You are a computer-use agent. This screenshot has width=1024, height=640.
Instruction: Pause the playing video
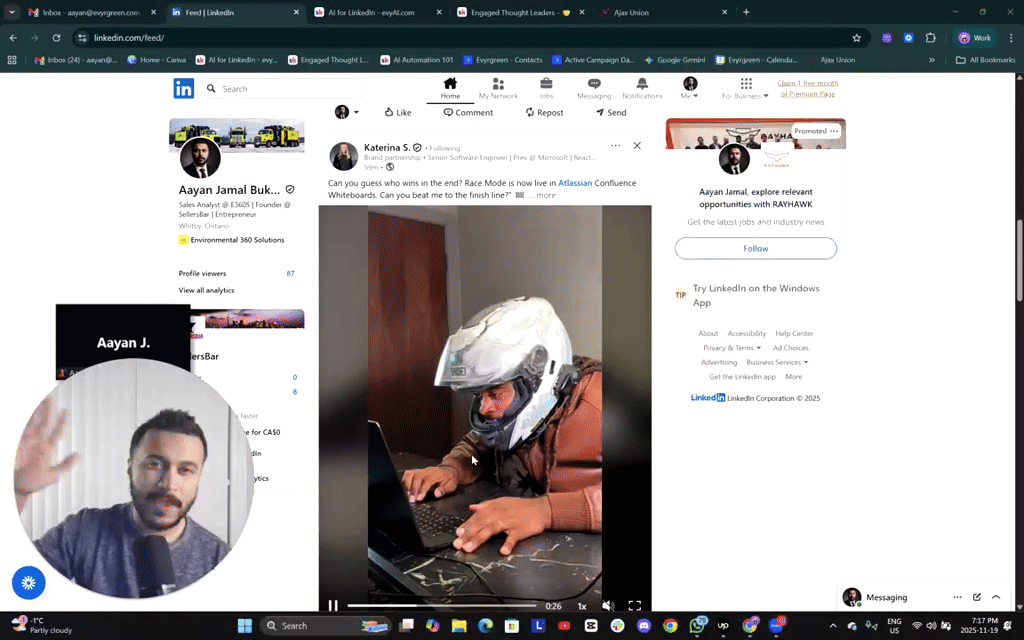click(x=333, y=605)
